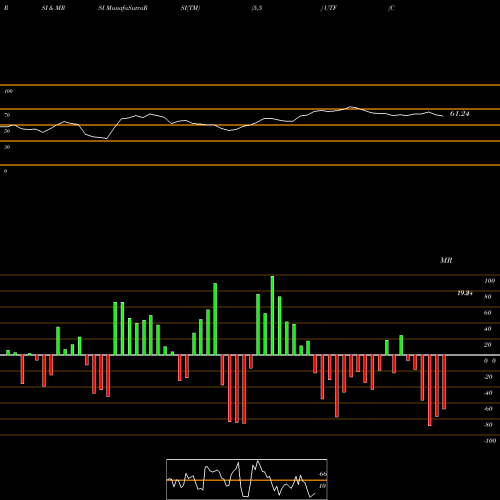Click the tallest green histogram bar
Viewport: 500px width, 500px height.
point(272,315)
